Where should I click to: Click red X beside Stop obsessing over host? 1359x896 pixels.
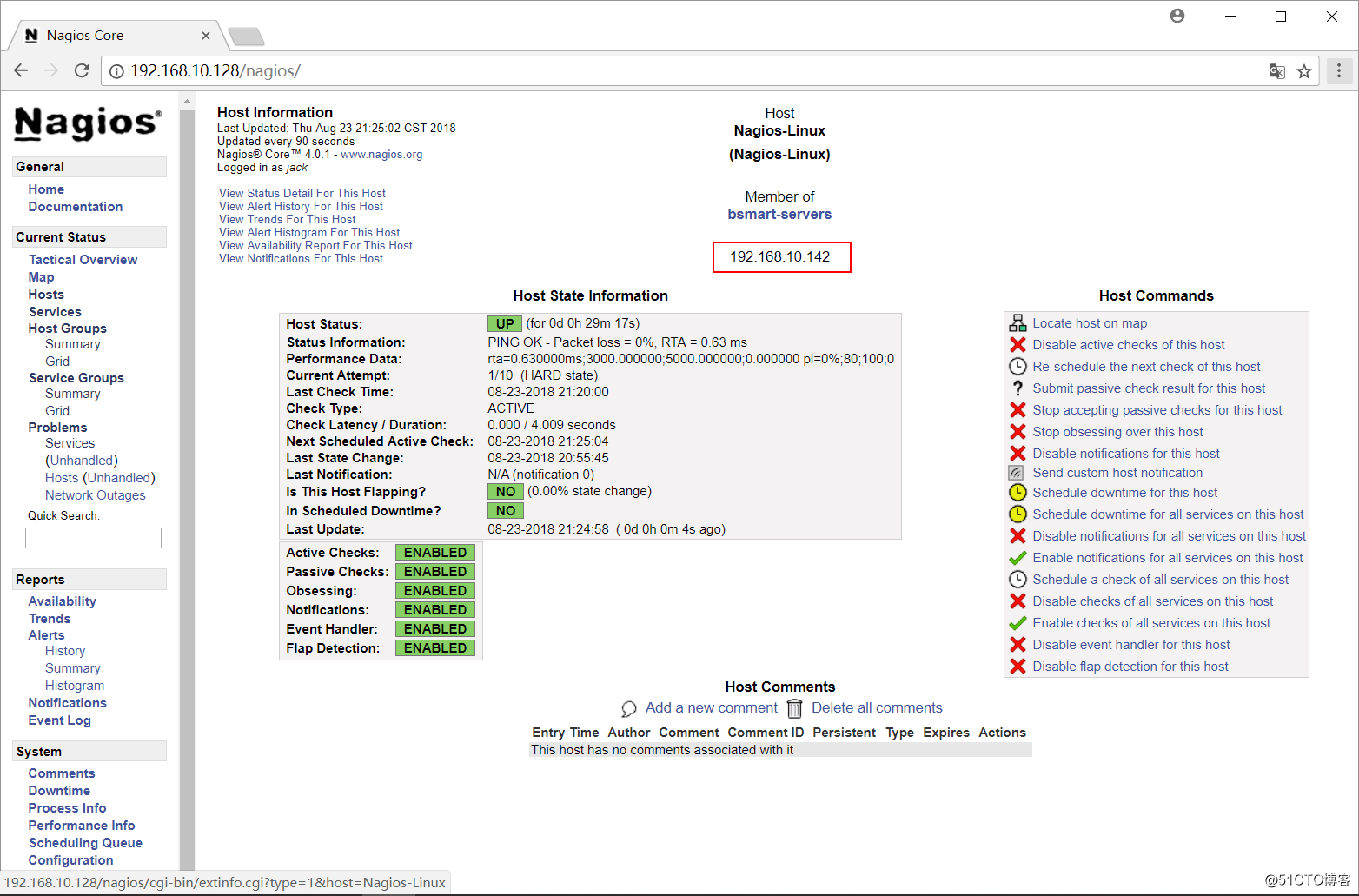pyautogui.click(x=1018, y=432)
